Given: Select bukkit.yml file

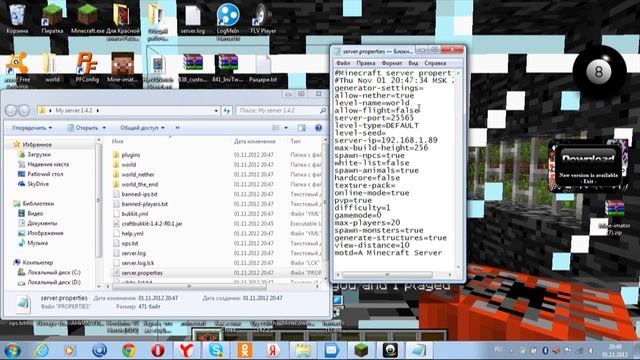Looking at the screenshot, I should (x=135, y=214).
